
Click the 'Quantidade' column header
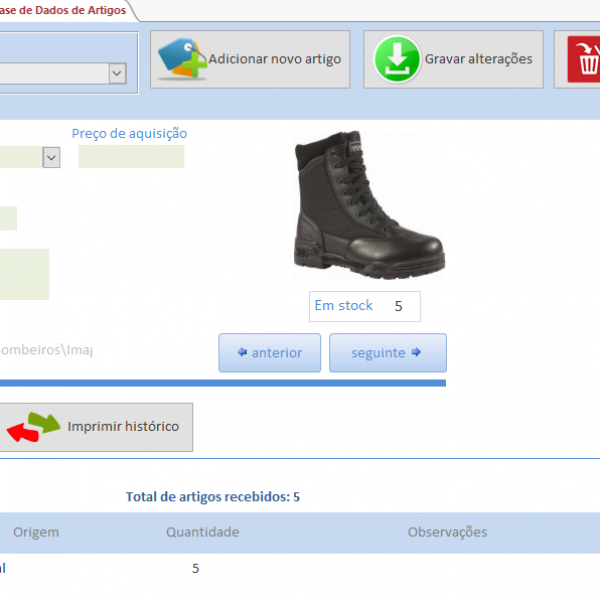tap(202, 532)
